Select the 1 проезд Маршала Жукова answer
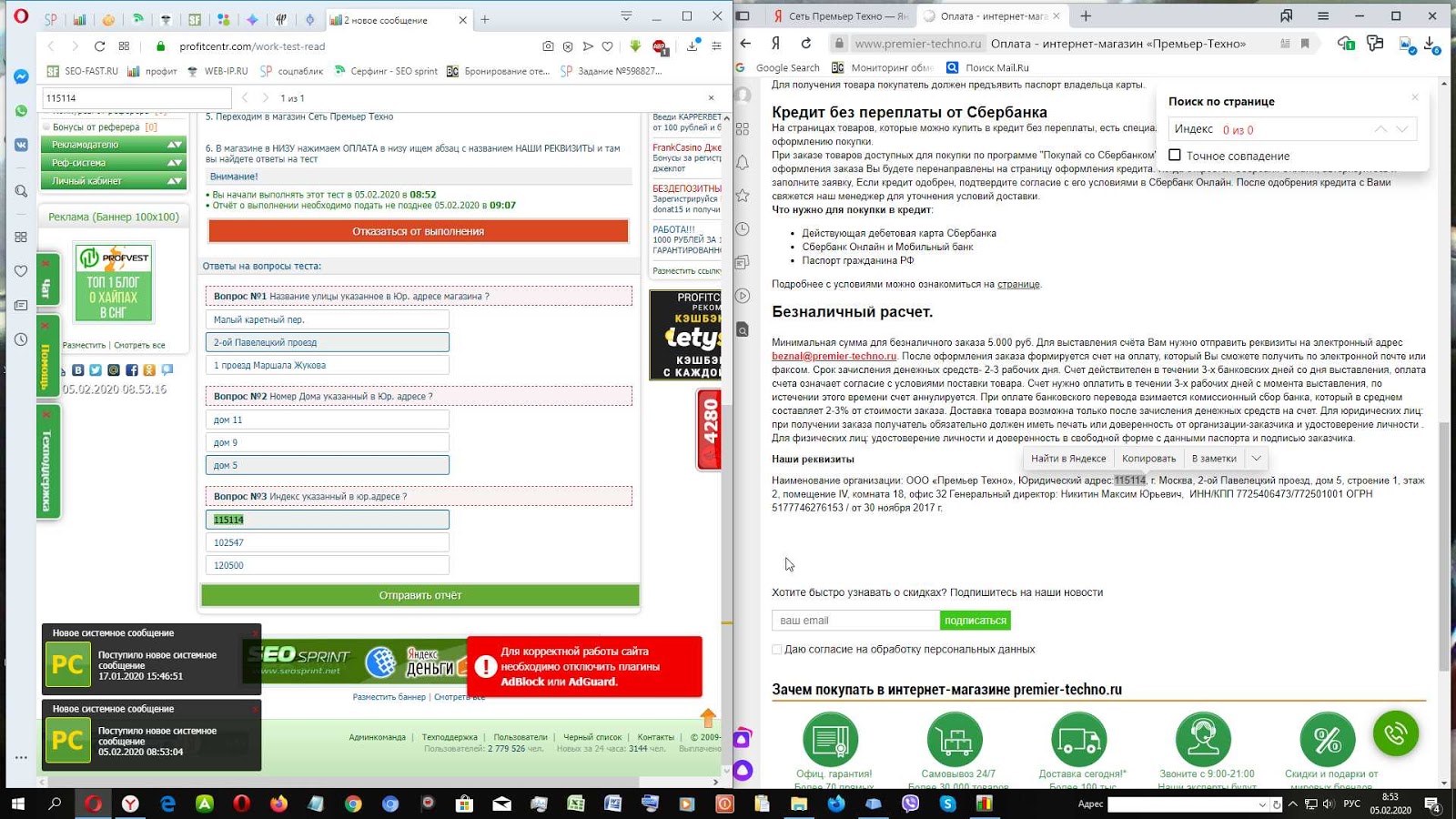Viewport: 1456px width, 819px height. point(327,365)
